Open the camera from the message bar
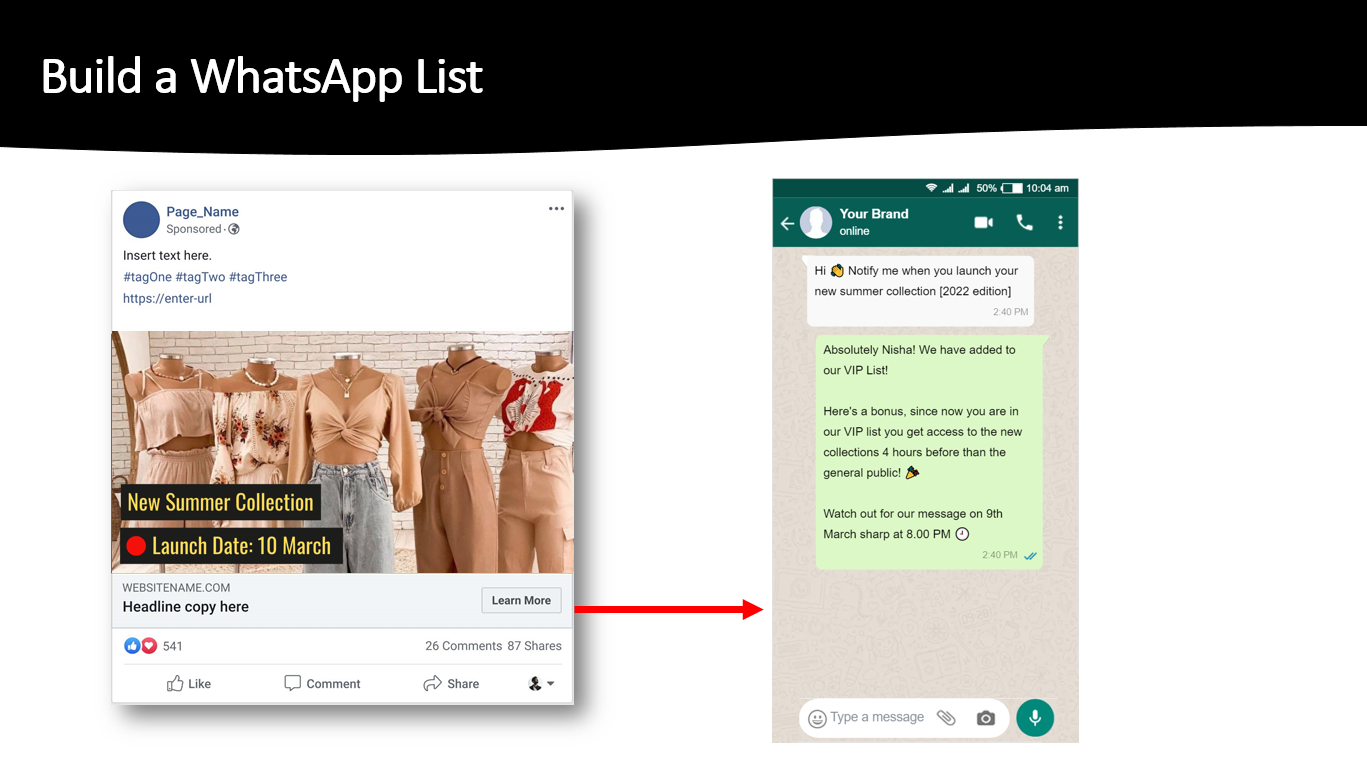Viewport: 1367px width, 773px height. tap(985, 717)
